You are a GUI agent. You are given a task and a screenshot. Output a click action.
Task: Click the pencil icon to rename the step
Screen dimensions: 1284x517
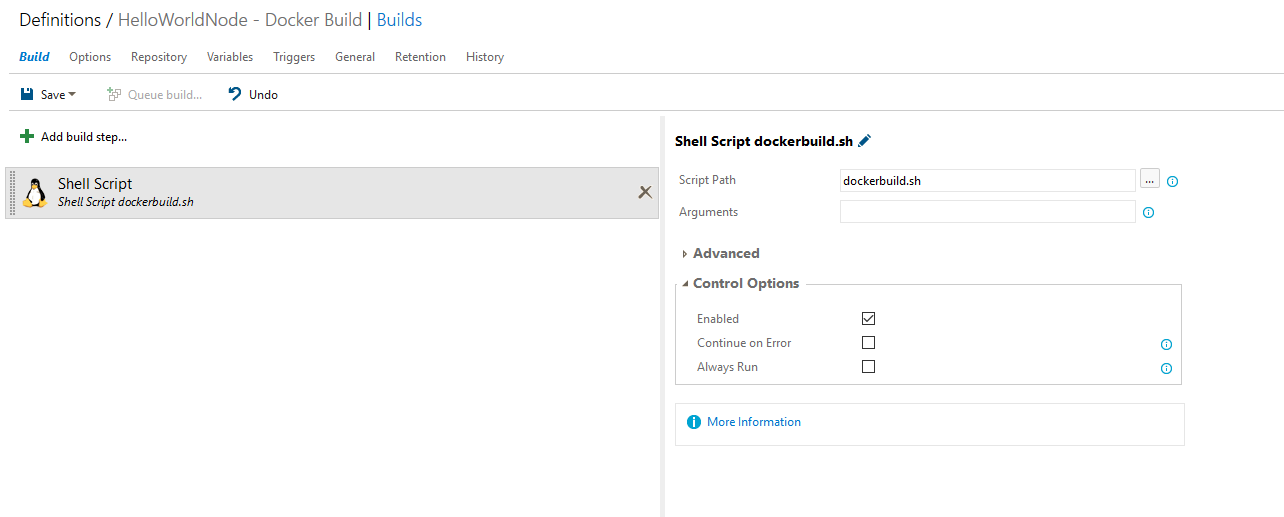[865, 141]
